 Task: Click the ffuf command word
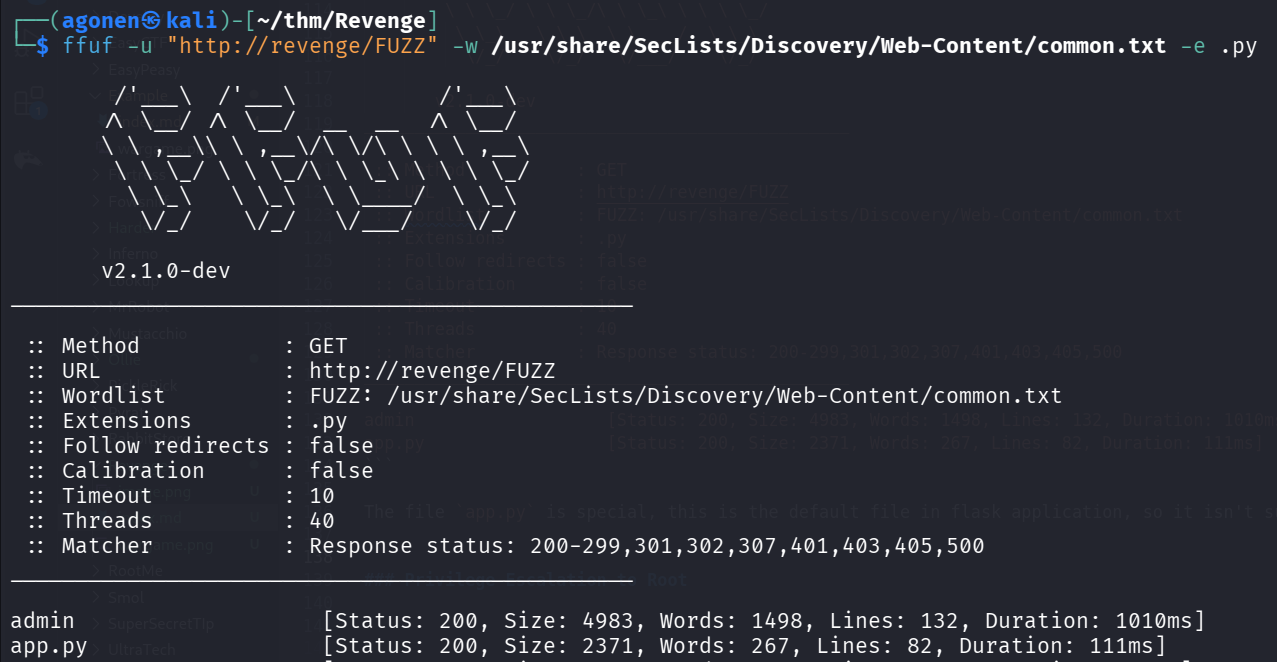(x=86, y=46)
